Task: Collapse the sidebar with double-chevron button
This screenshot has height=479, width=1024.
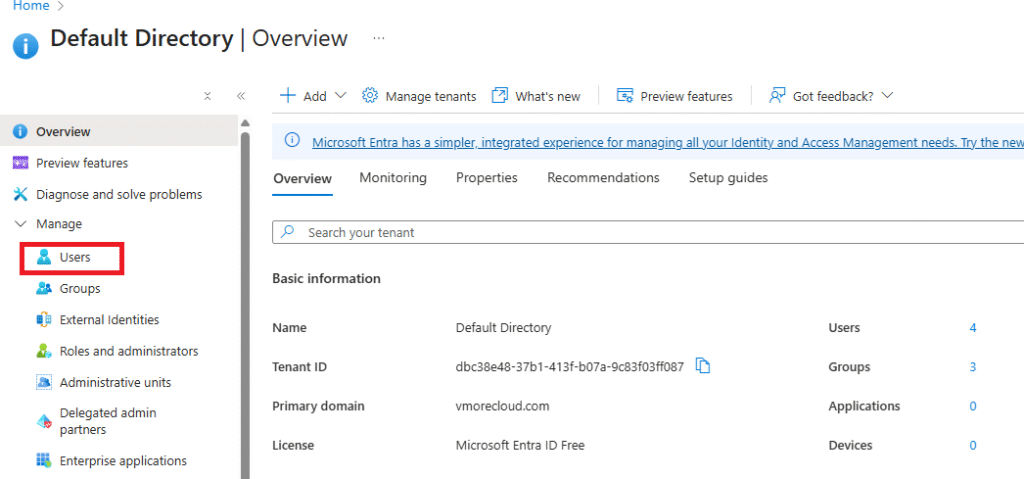Action: 241,96
